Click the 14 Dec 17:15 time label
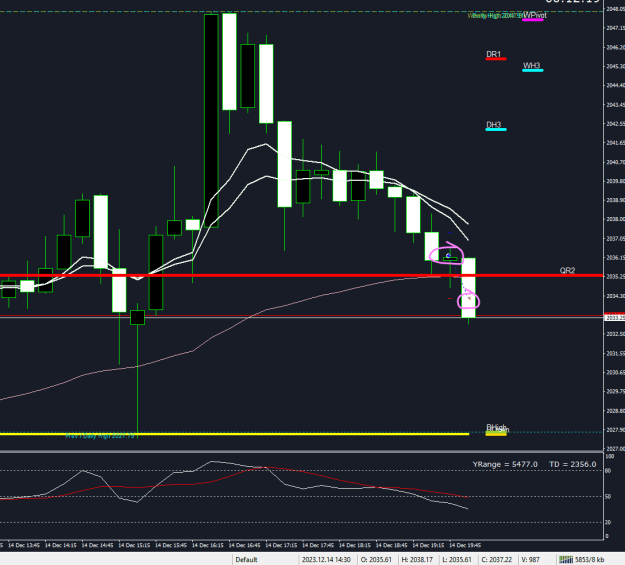 pos(281,545)
